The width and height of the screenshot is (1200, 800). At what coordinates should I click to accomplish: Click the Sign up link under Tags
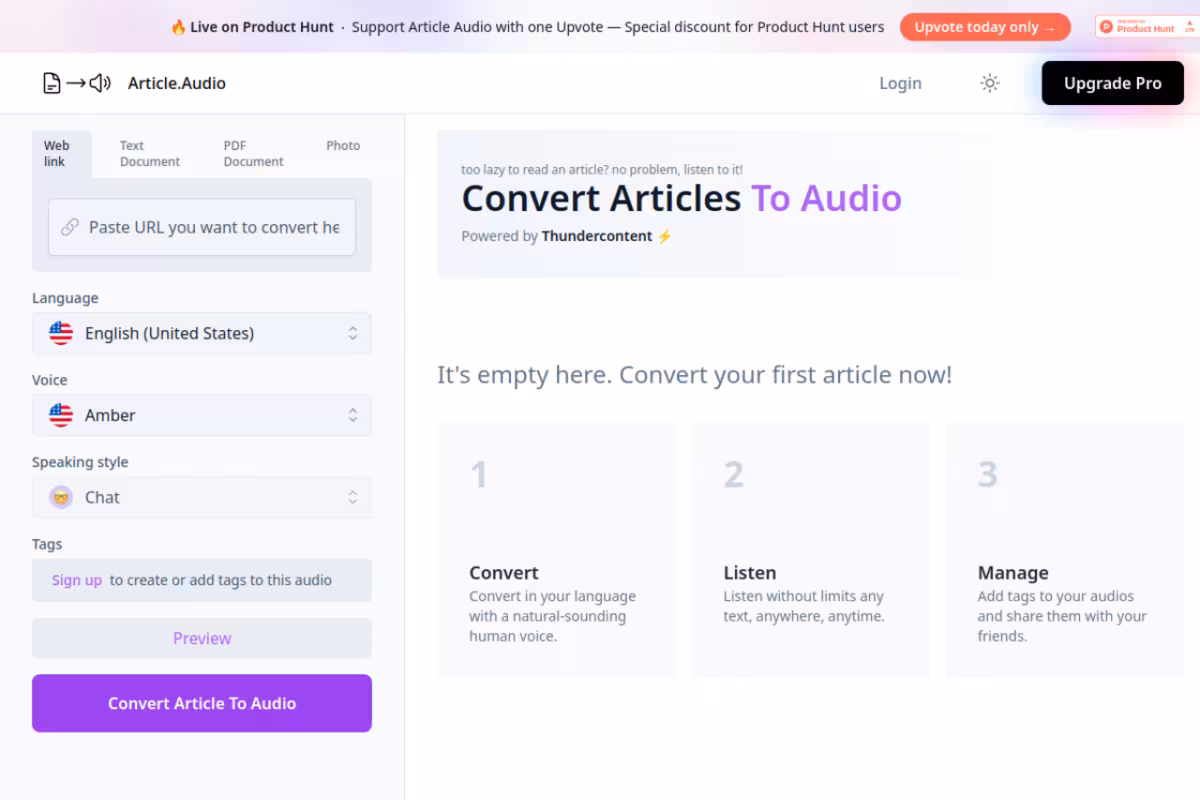(x=77, y=580)
